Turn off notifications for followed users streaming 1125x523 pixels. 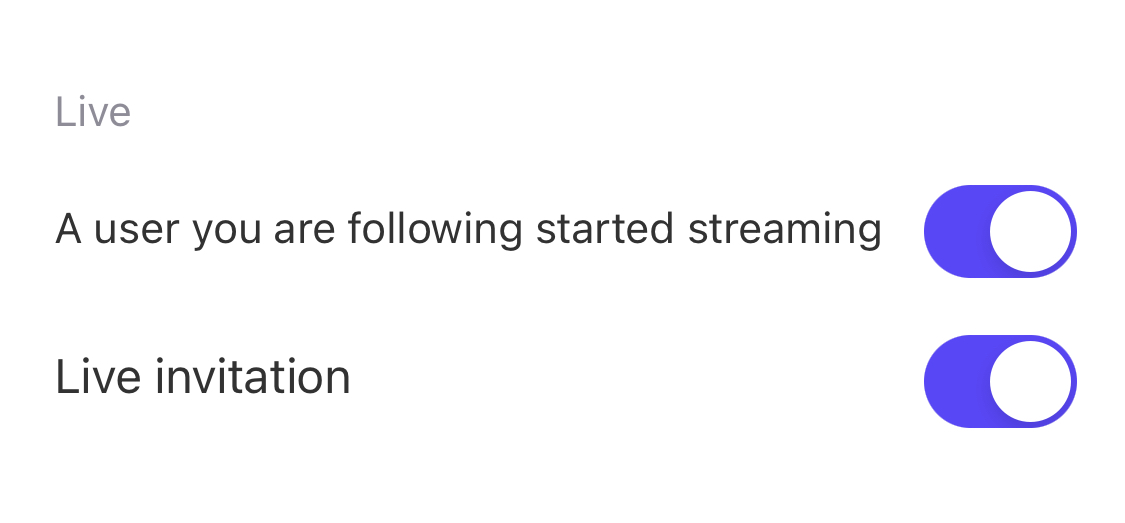1000,231
